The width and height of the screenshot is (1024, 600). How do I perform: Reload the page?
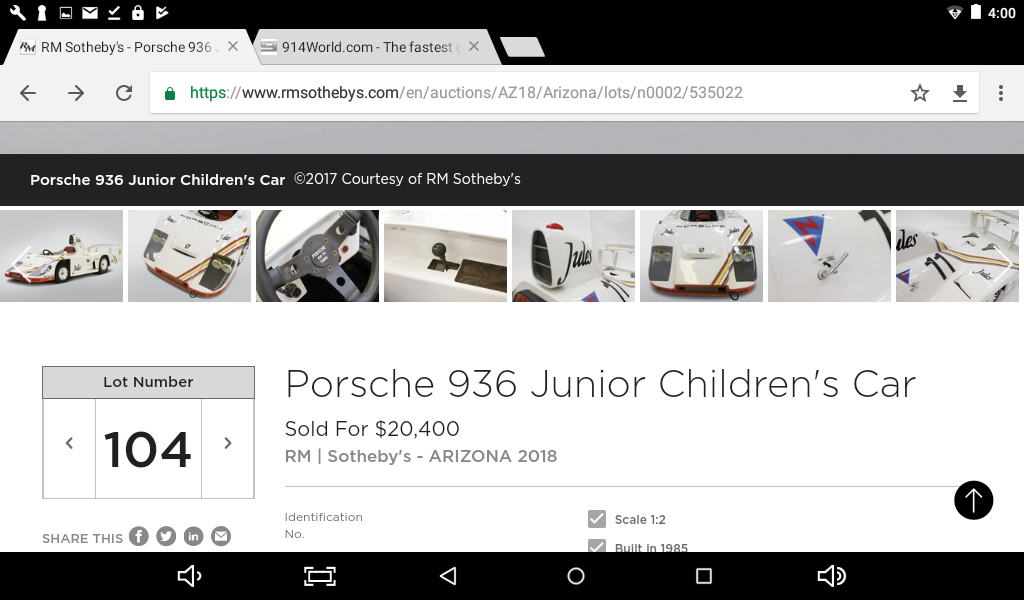point(124,93)
